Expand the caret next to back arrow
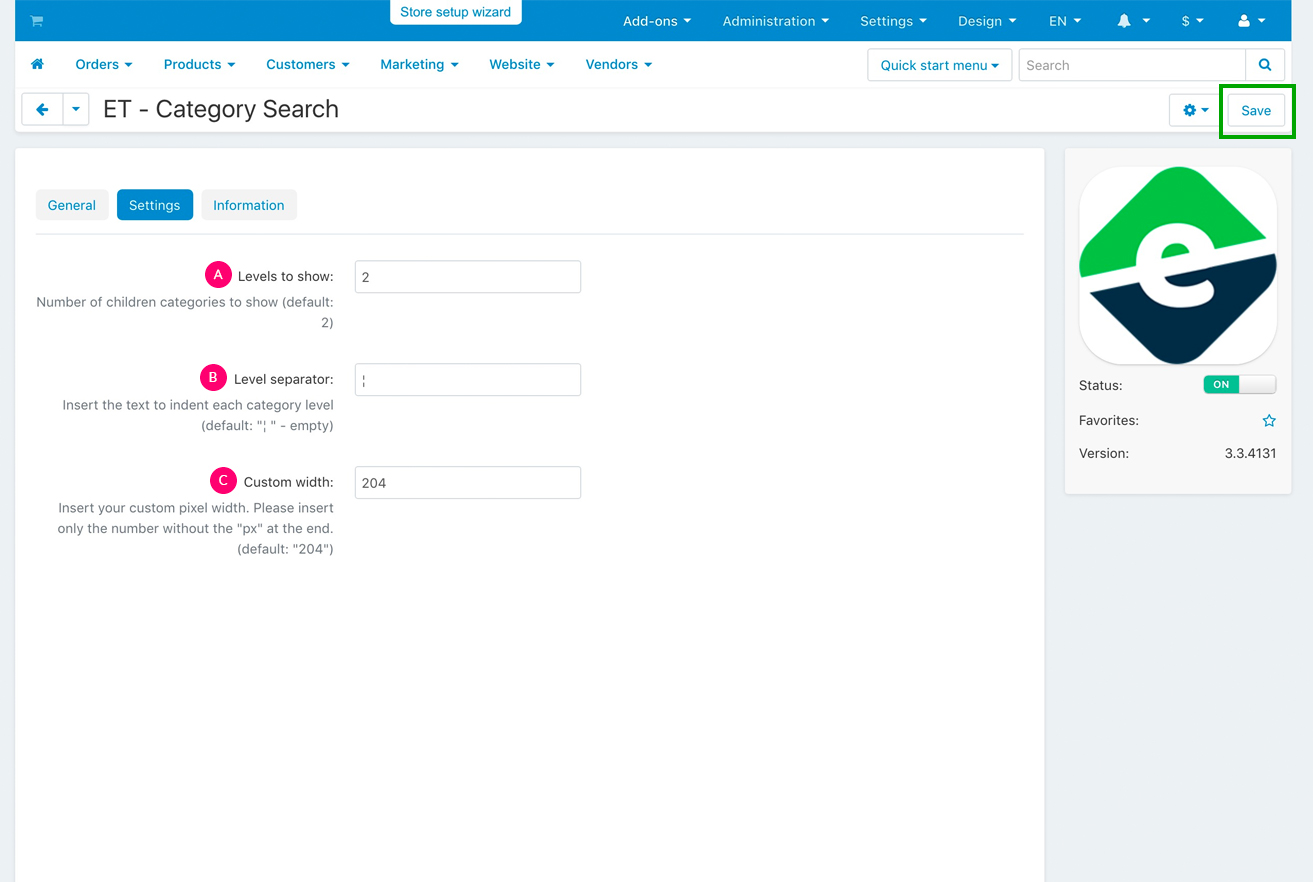 tap(76, 110)
